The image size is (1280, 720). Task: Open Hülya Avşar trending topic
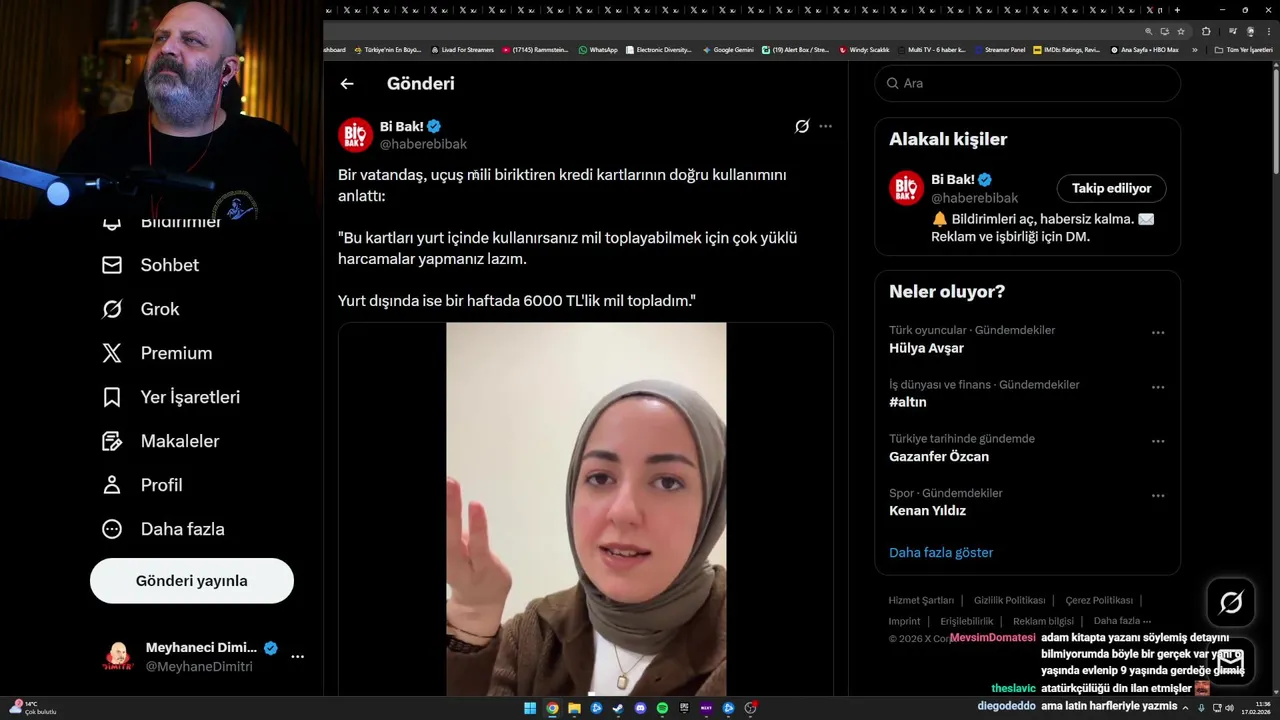click(926, 348)
